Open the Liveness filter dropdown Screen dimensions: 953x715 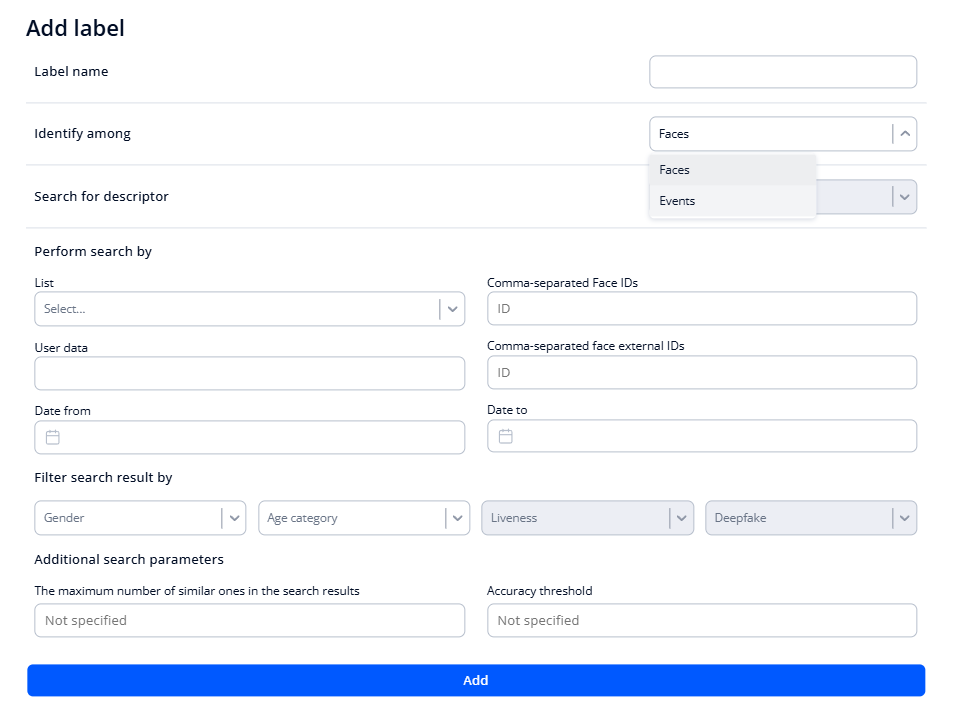(681, 517)
